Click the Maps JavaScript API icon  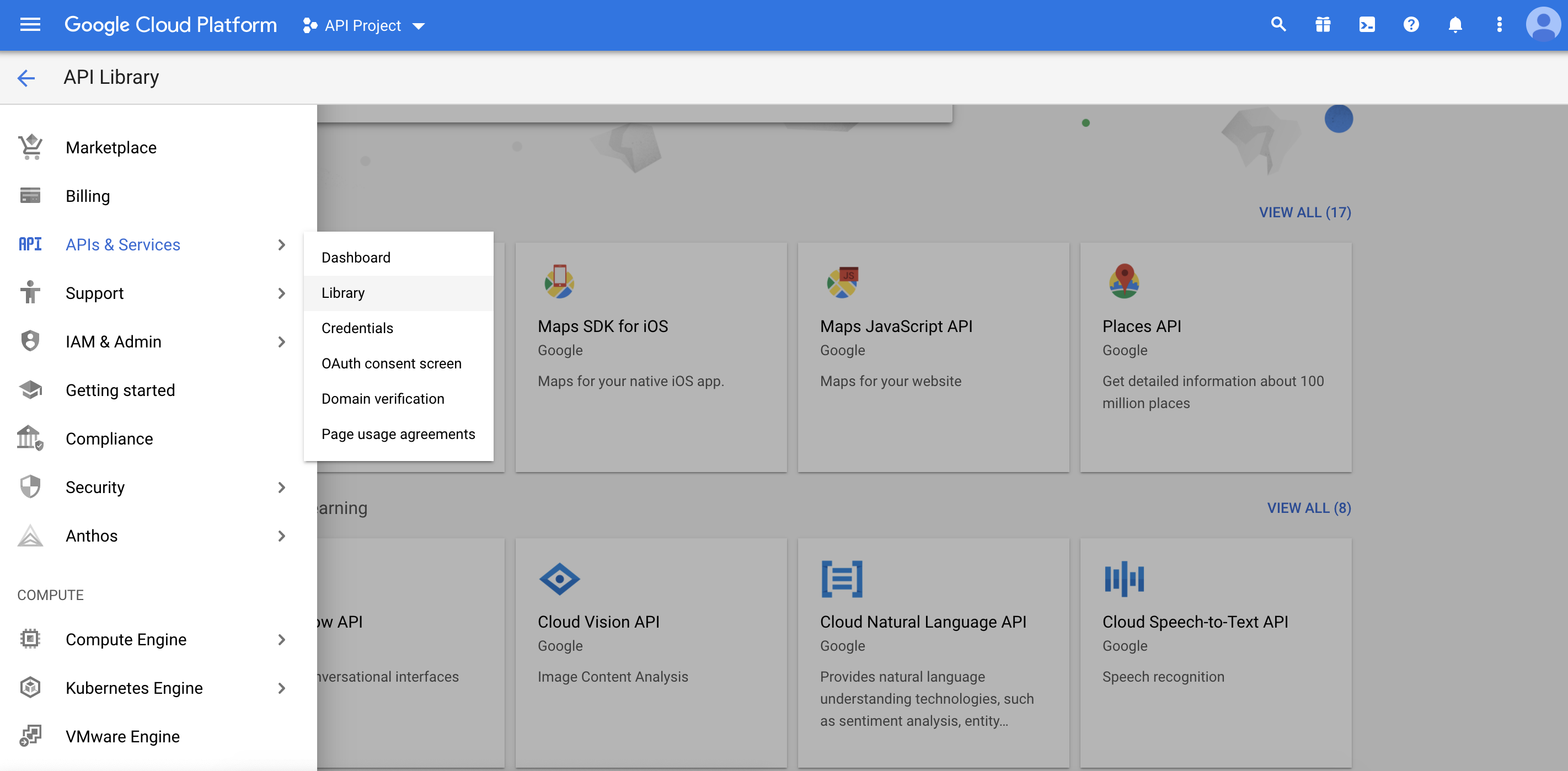[x=842, y=282]
